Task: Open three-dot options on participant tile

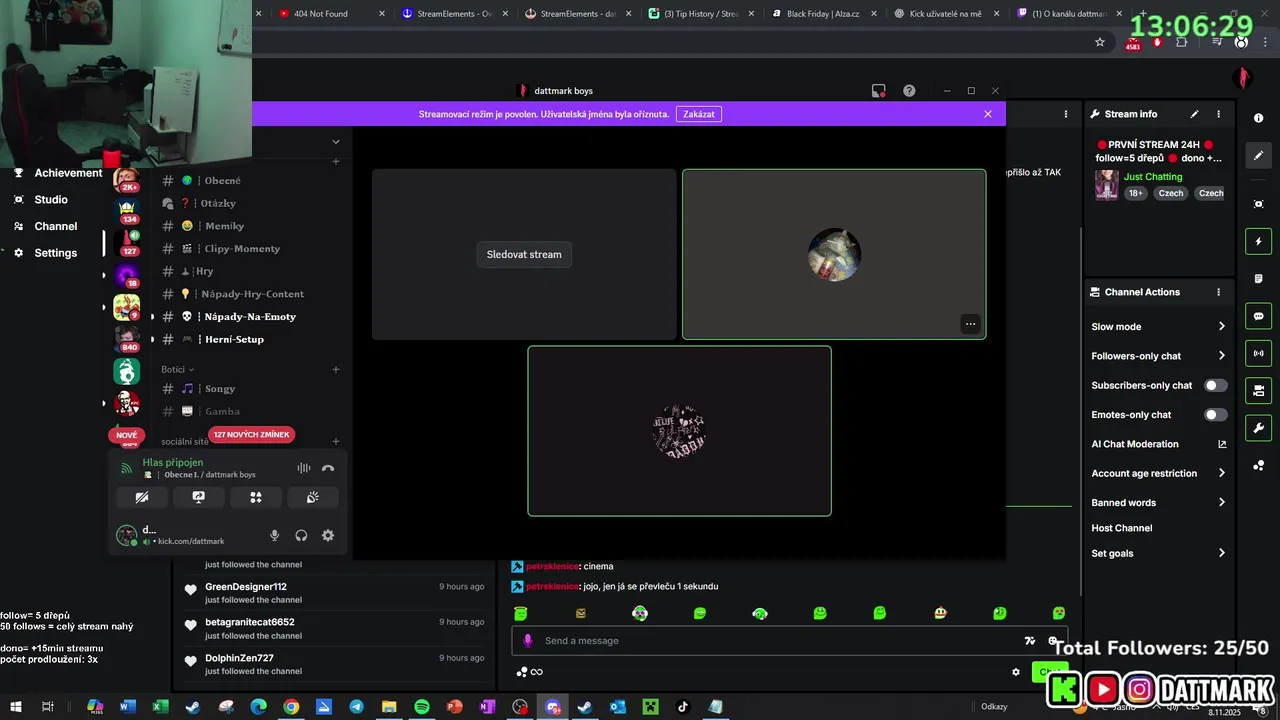Action: [x=970, y=324]
